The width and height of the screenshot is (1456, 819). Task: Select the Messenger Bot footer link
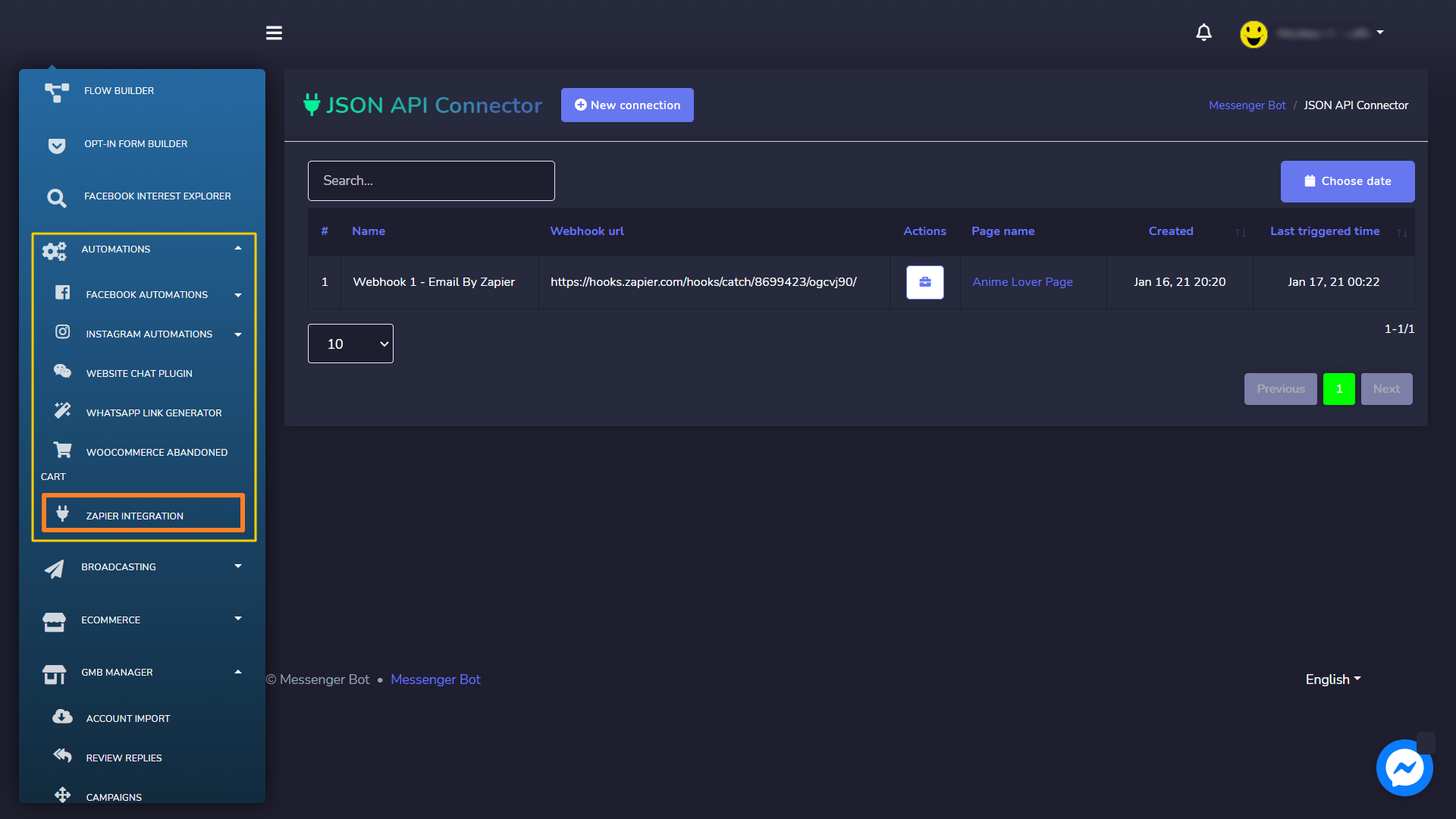435,679
